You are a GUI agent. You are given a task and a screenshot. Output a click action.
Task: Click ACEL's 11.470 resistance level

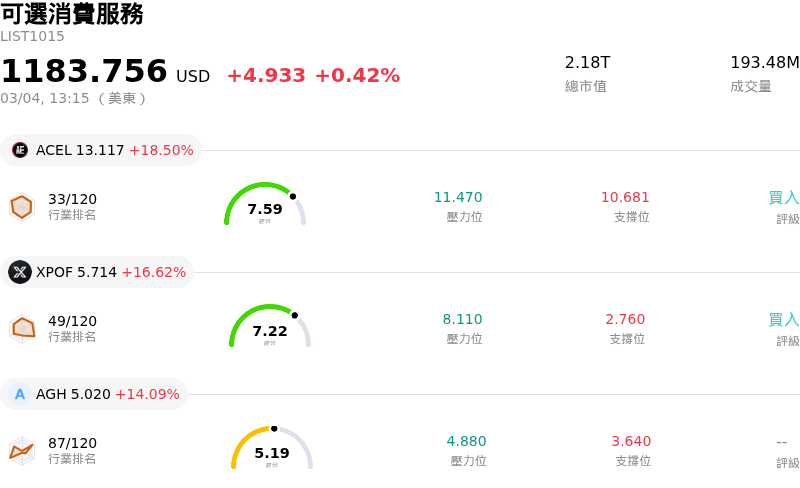click(x=458, y=197)
